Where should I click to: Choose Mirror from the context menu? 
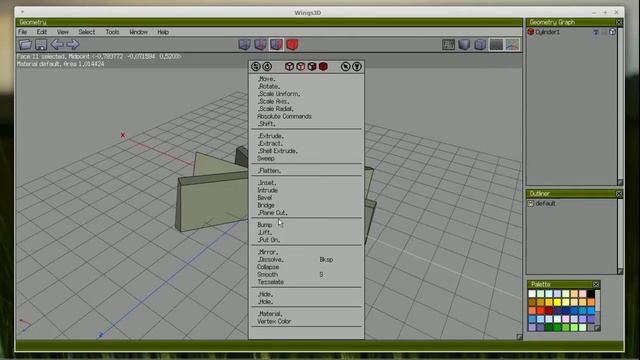click(x=268, y=252)
